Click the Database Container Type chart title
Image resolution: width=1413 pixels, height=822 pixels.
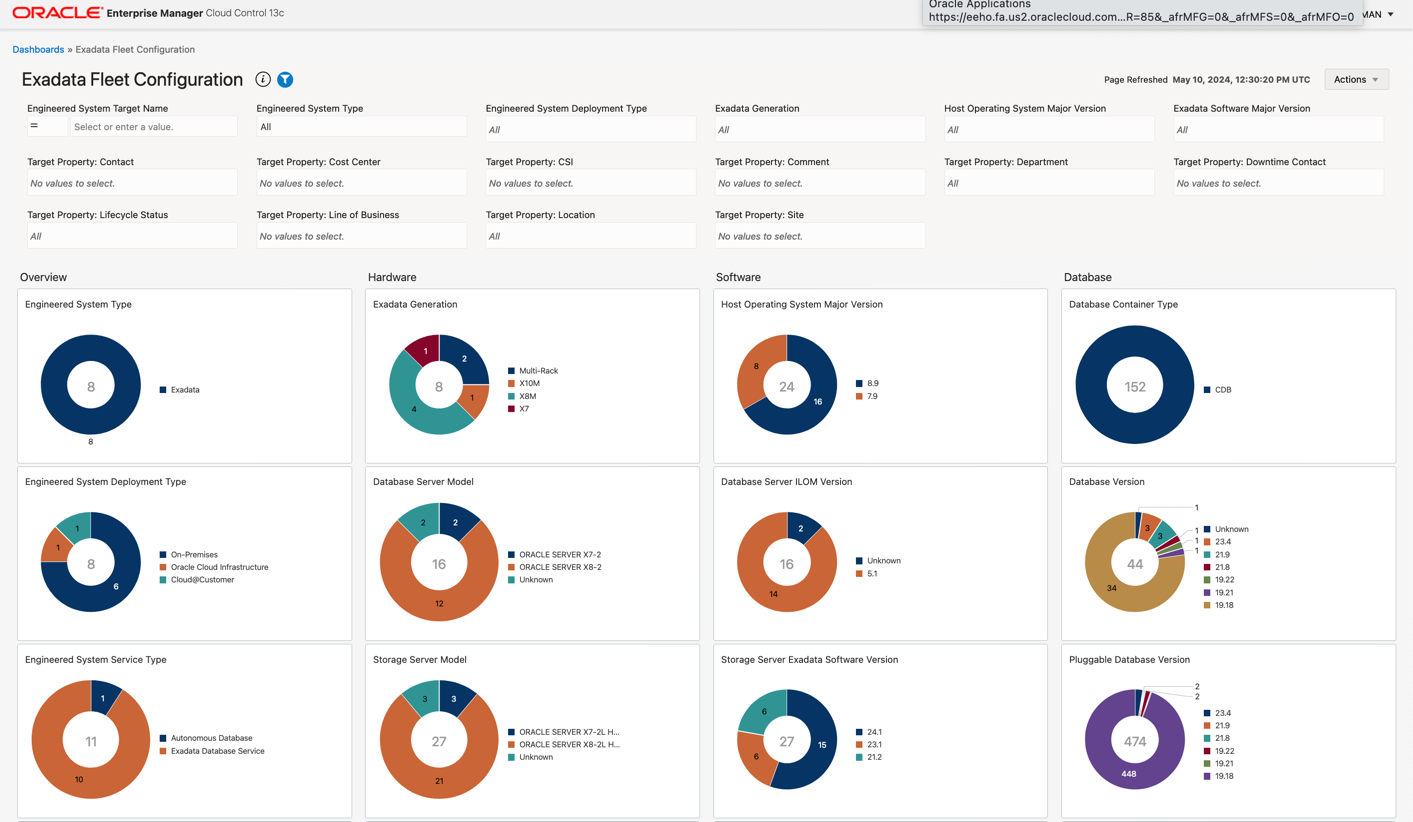click(x=1123, y=304)
